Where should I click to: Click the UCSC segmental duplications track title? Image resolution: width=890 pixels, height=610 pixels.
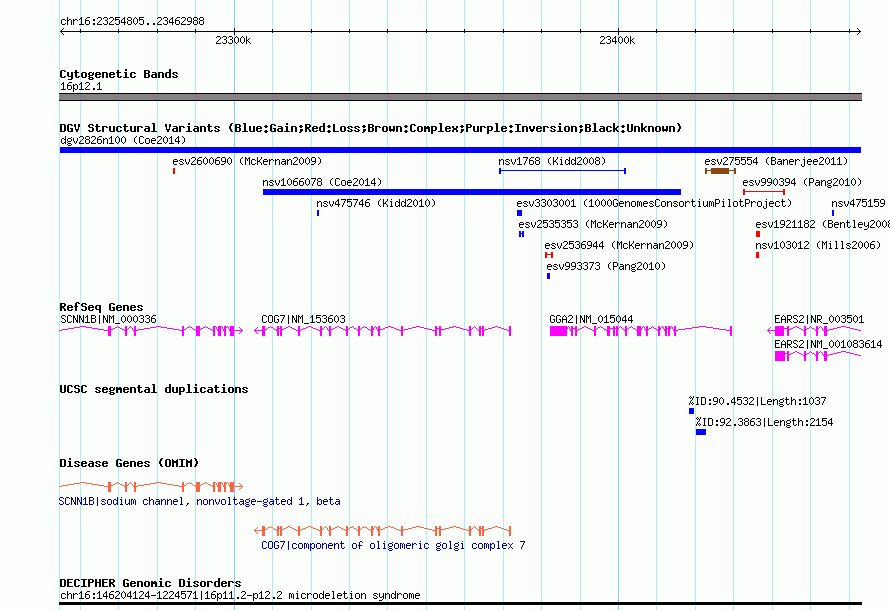tap(154, 389)
